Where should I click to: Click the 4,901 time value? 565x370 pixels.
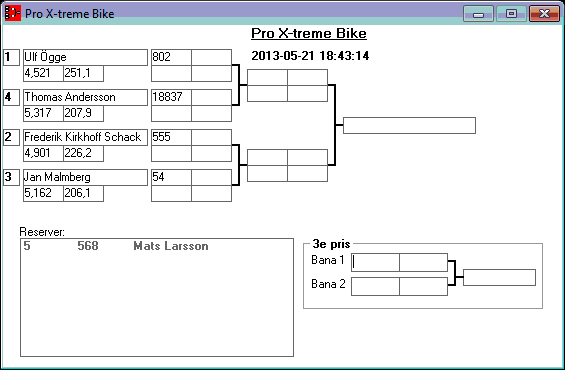(x=43, y=153)
